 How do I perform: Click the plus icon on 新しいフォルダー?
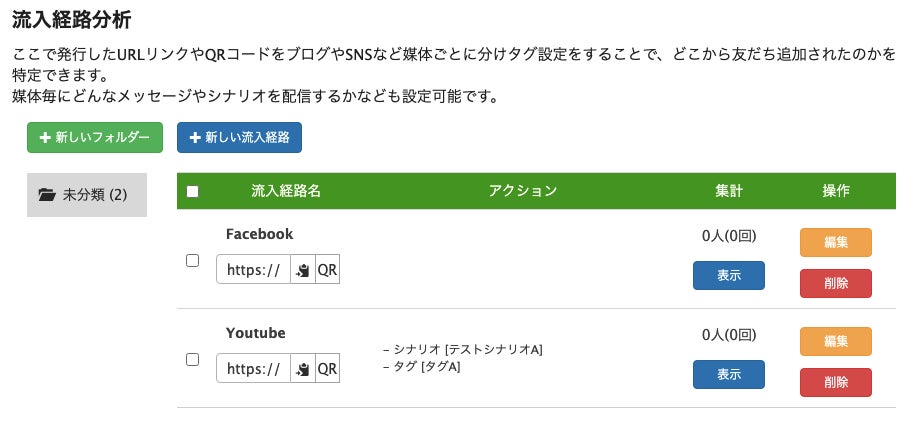(44, 138)
